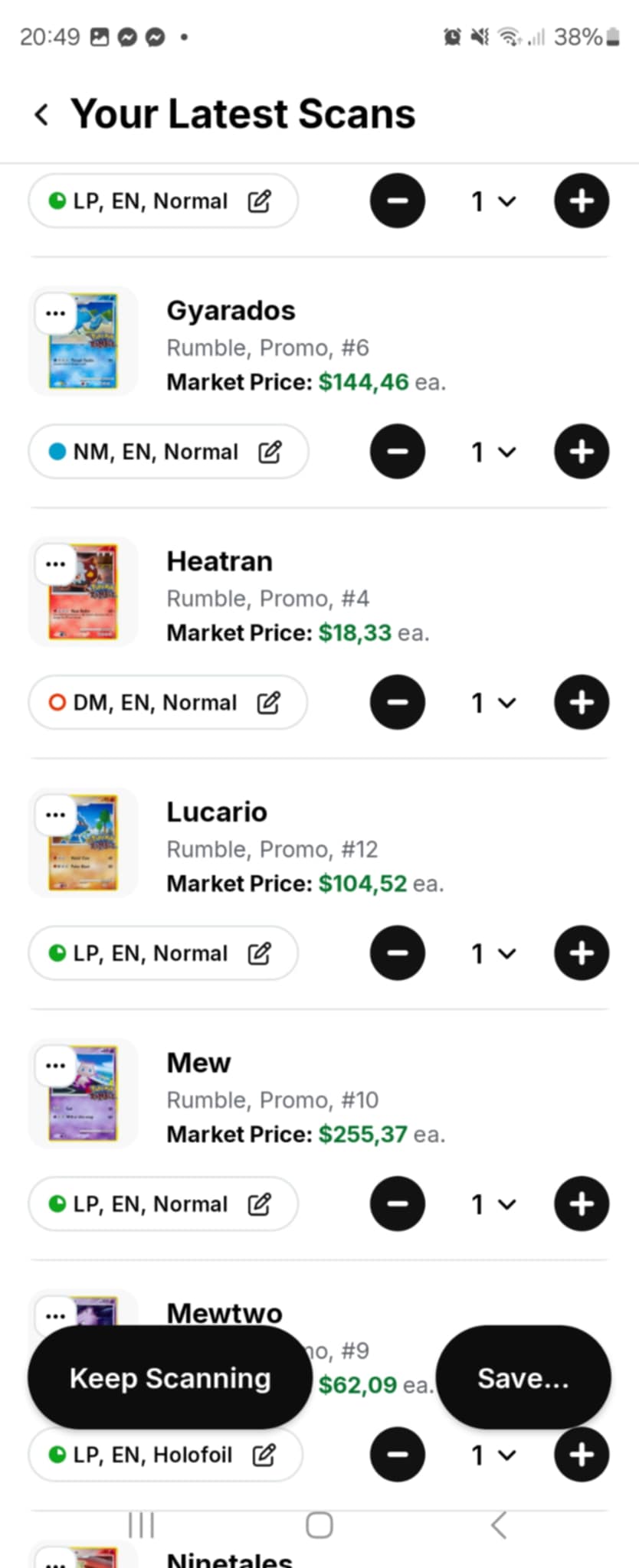
Task: Decrease Heatran quantity with minus button
Action: [397, 702]
